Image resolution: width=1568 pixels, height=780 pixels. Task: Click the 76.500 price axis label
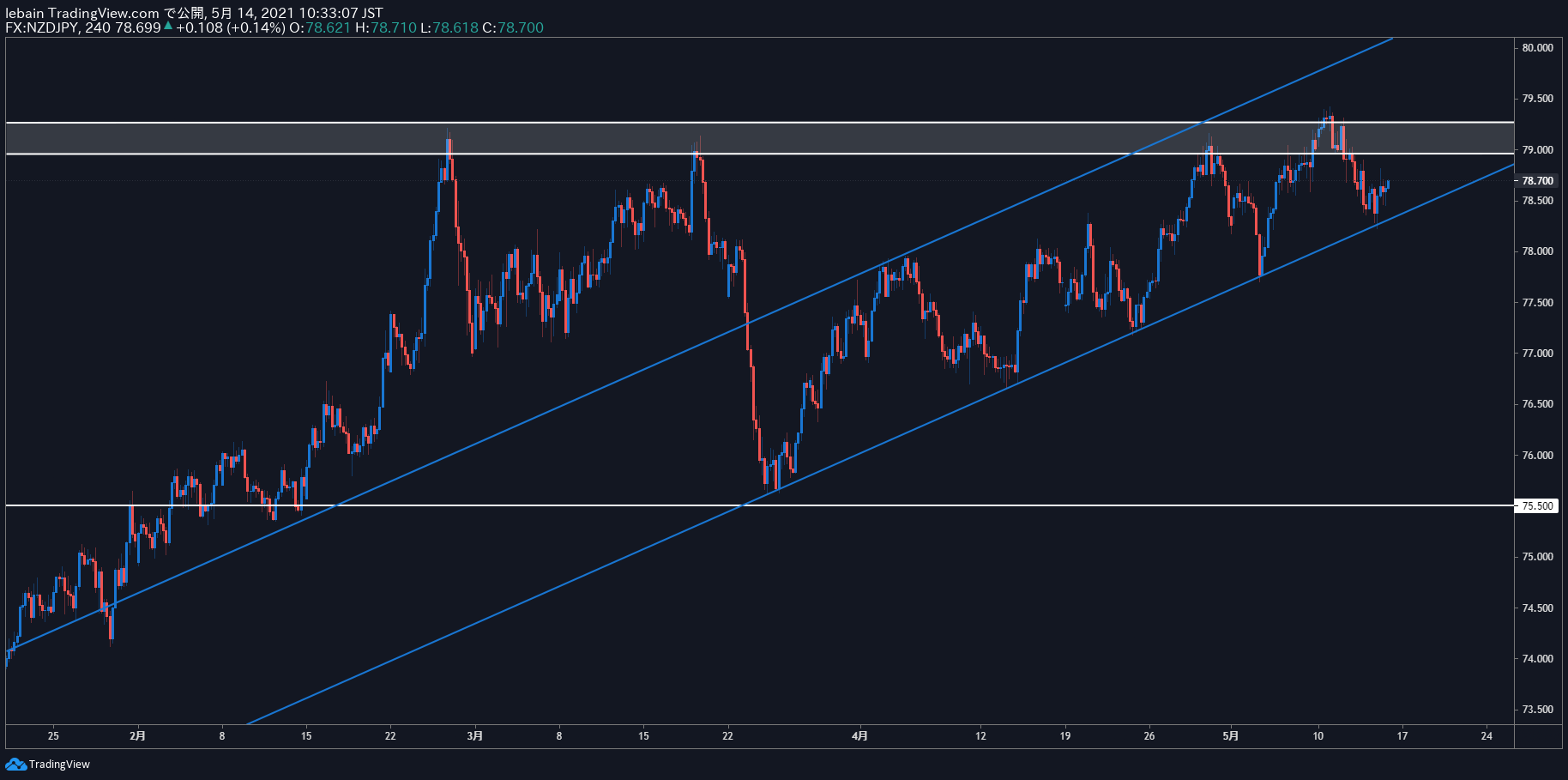[1537, 404]
